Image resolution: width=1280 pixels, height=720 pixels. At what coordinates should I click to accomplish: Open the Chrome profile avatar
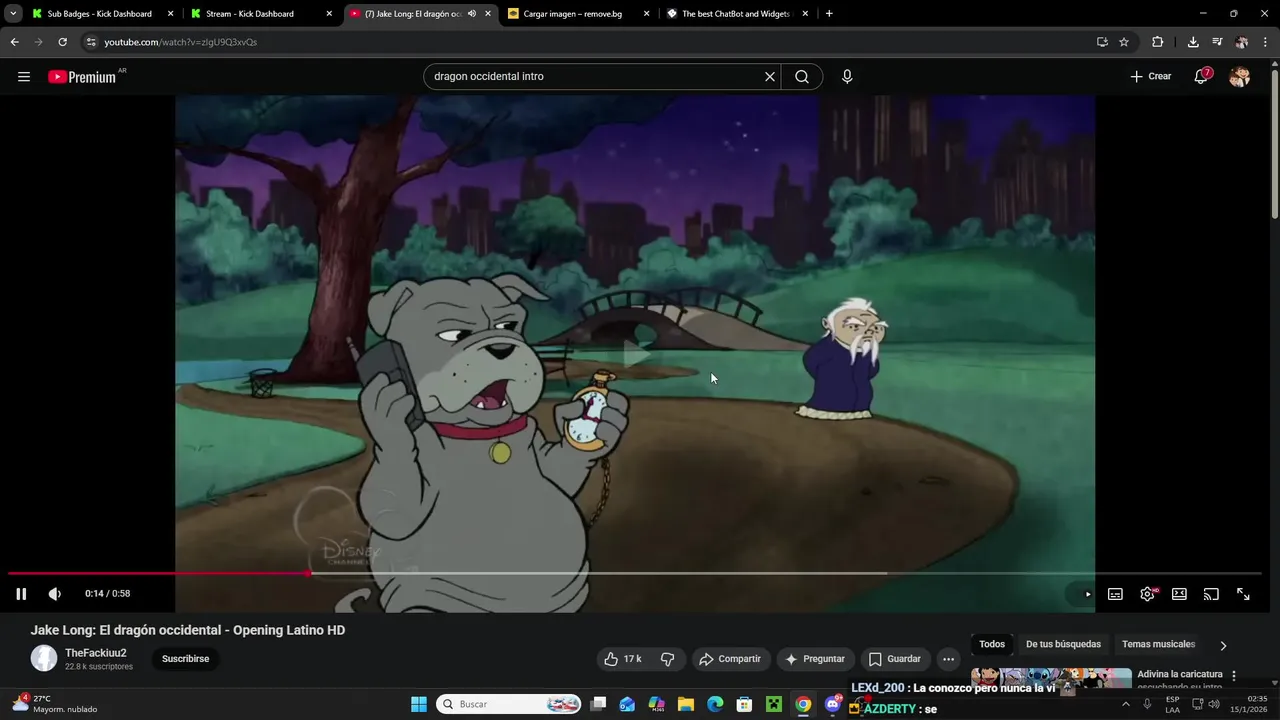click(x=1242, y=42)
